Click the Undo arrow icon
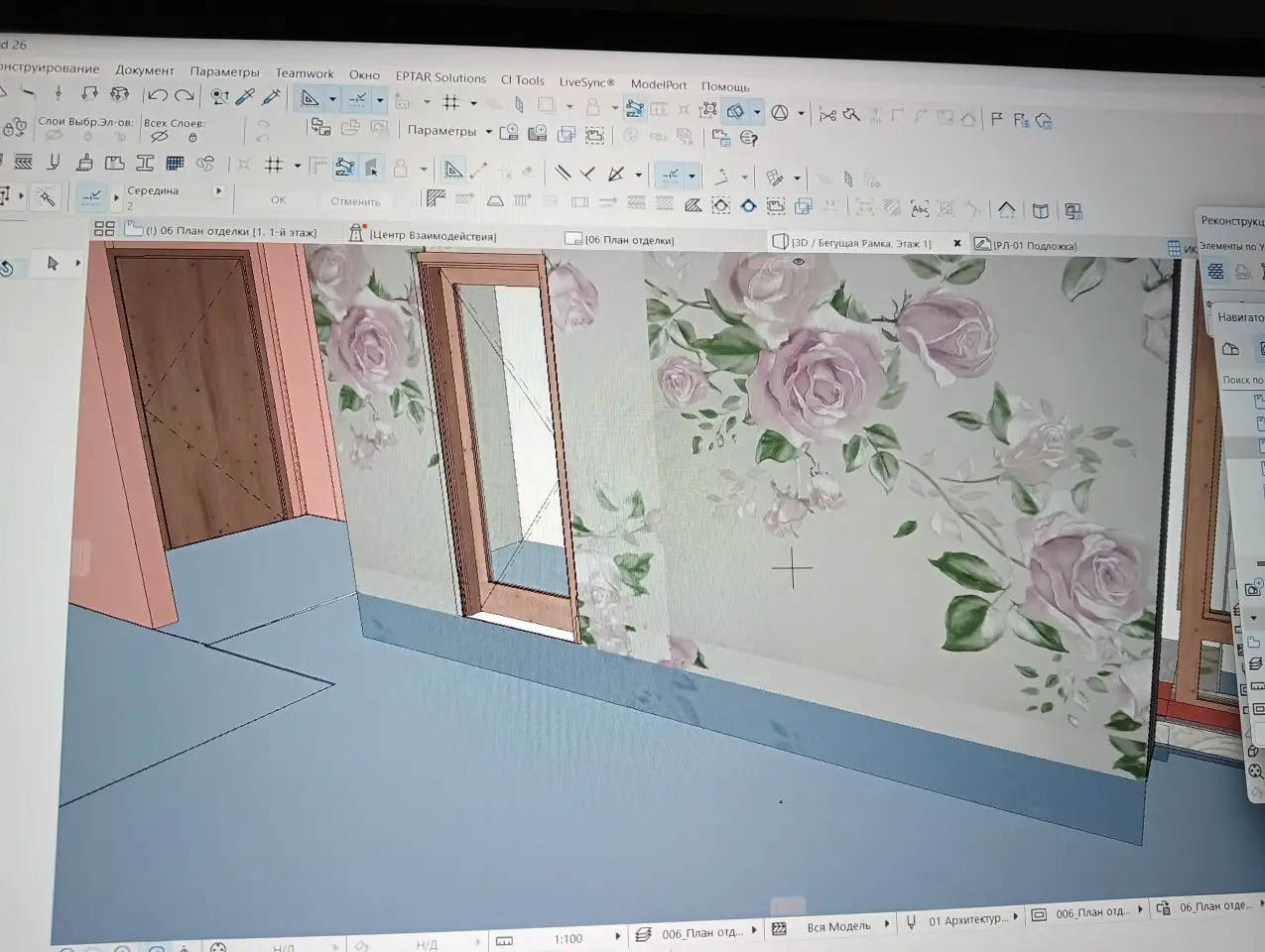Viewport: 1265px width, 952px height. (x=157, y=95)
